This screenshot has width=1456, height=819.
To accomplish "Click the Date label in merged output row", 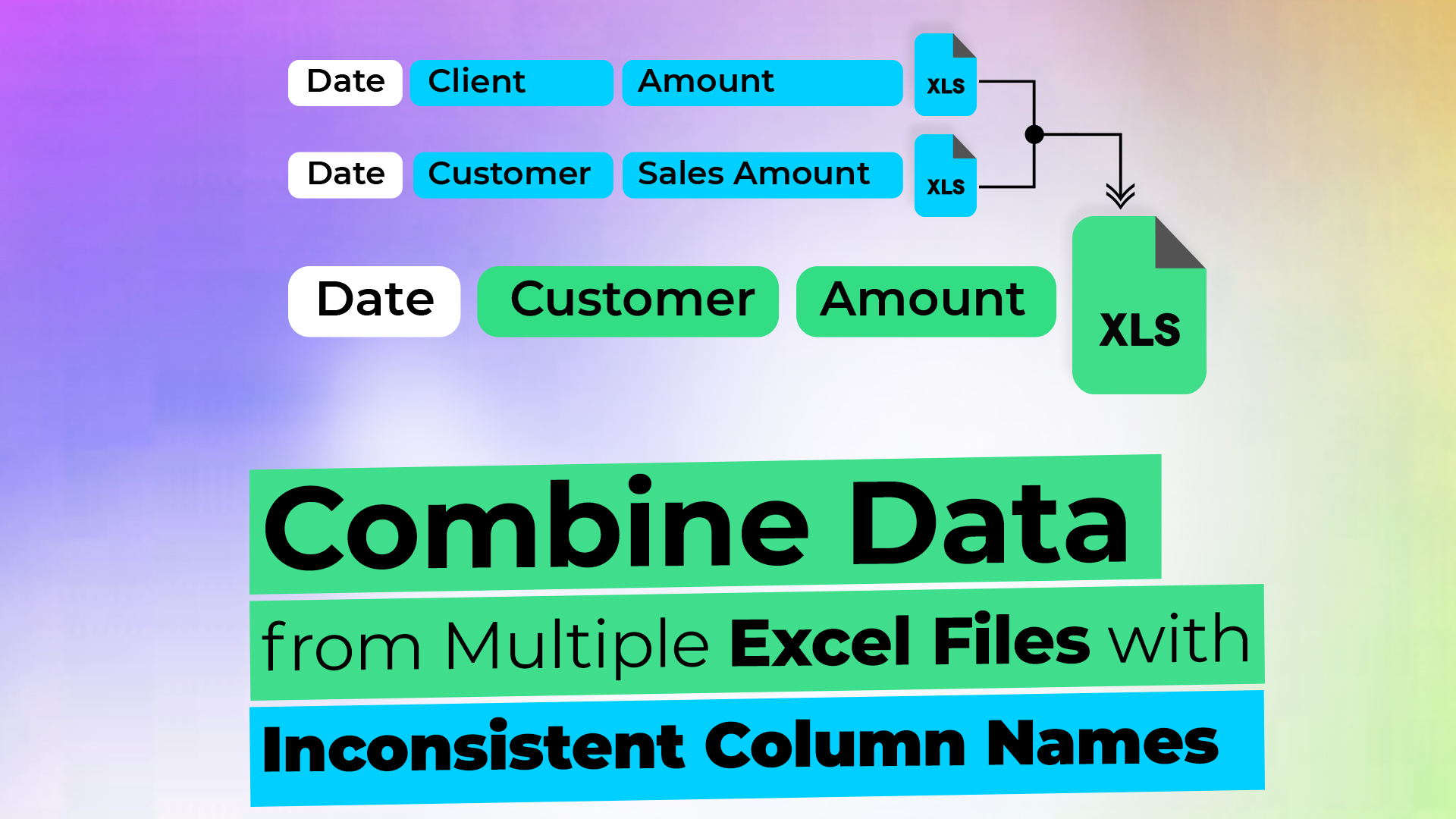I will click(x=375, y=299).
